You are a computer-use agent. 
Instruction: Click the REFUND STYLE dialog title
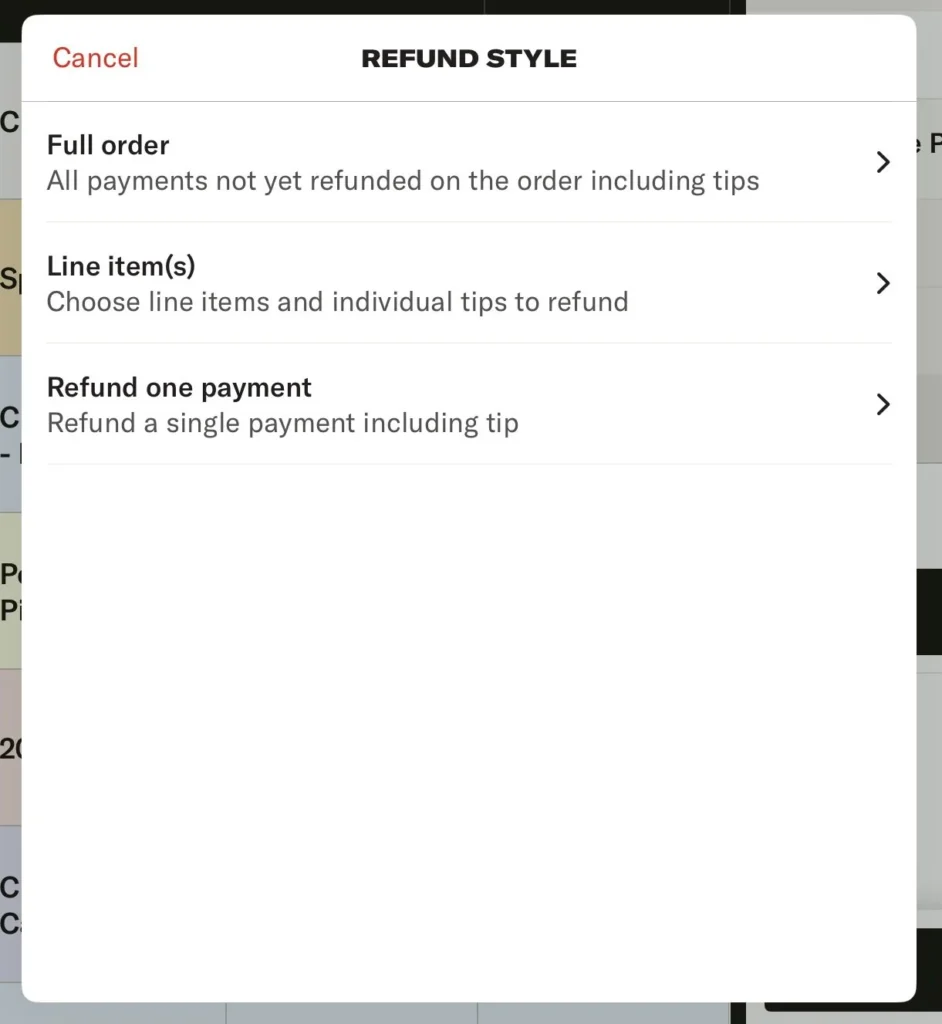click(x=469, y=59)
